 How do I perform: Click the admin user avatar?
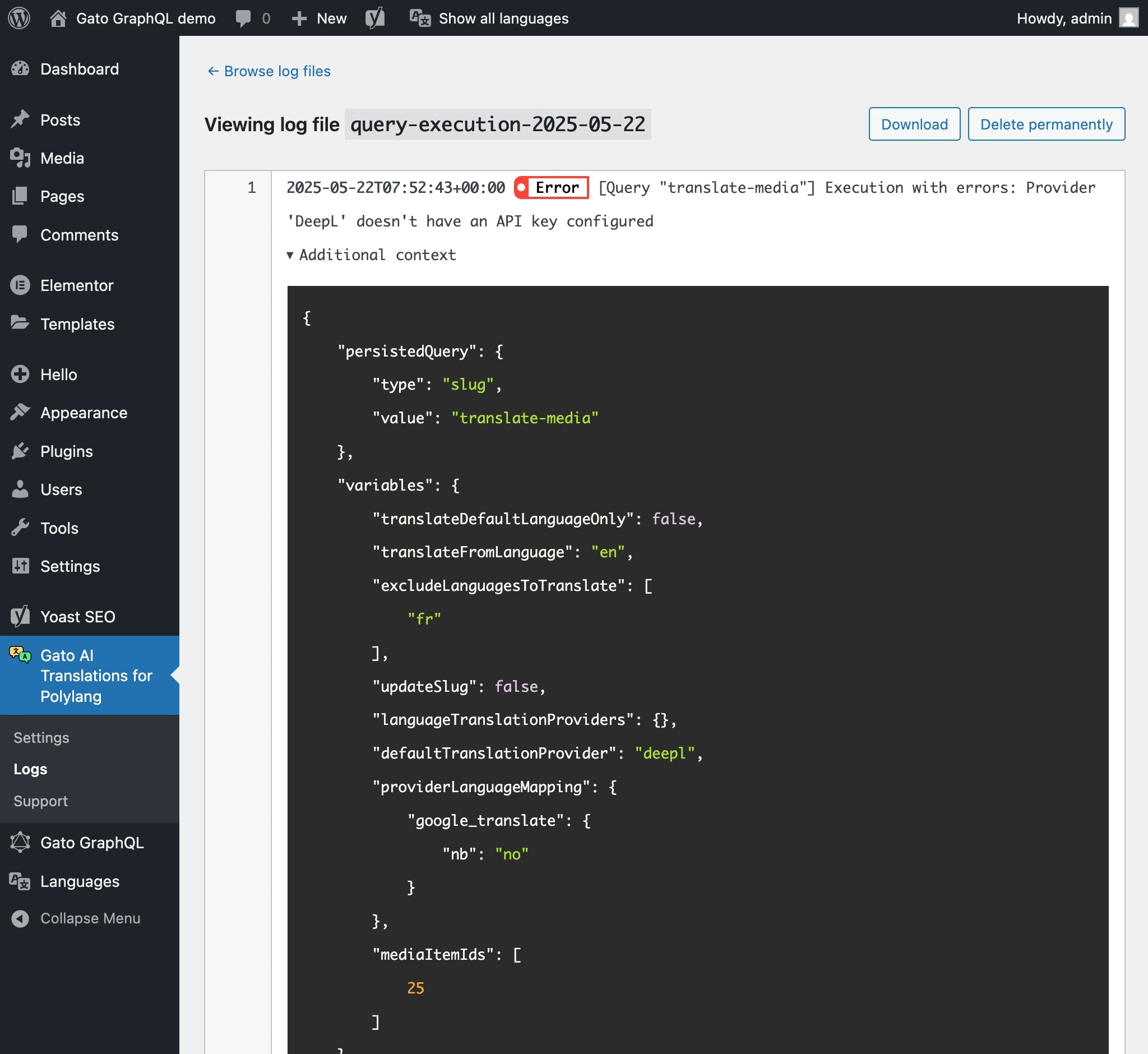point(1128,19)
